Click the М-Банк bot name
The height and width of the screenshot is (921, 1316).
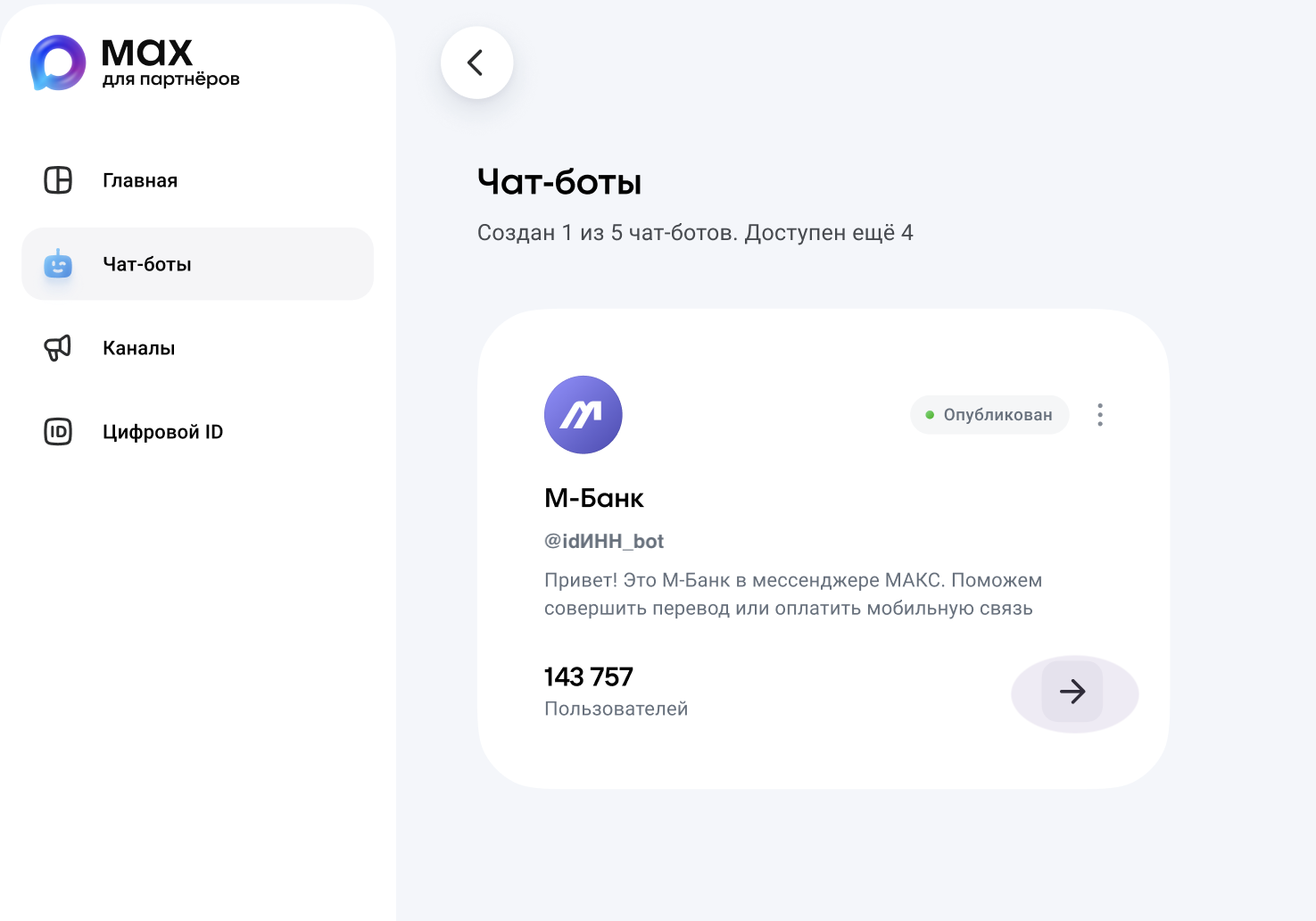594,498
